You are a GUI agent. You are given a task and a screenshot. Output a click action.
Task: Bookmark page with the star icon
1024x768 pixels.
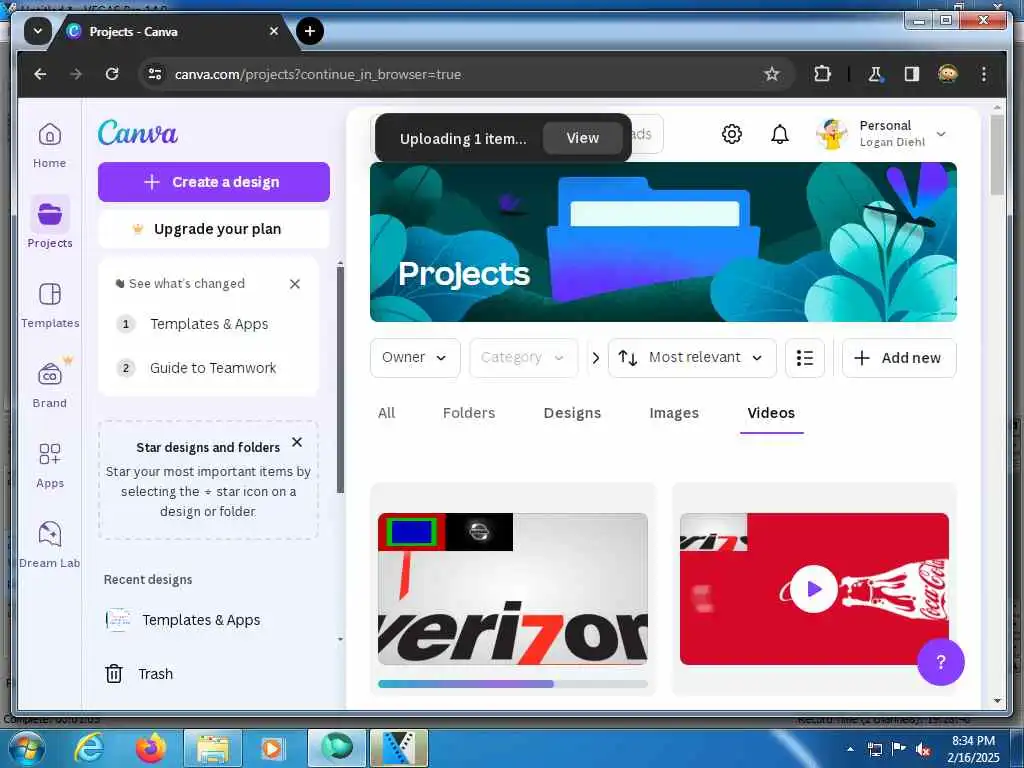(x=771, y=74)
